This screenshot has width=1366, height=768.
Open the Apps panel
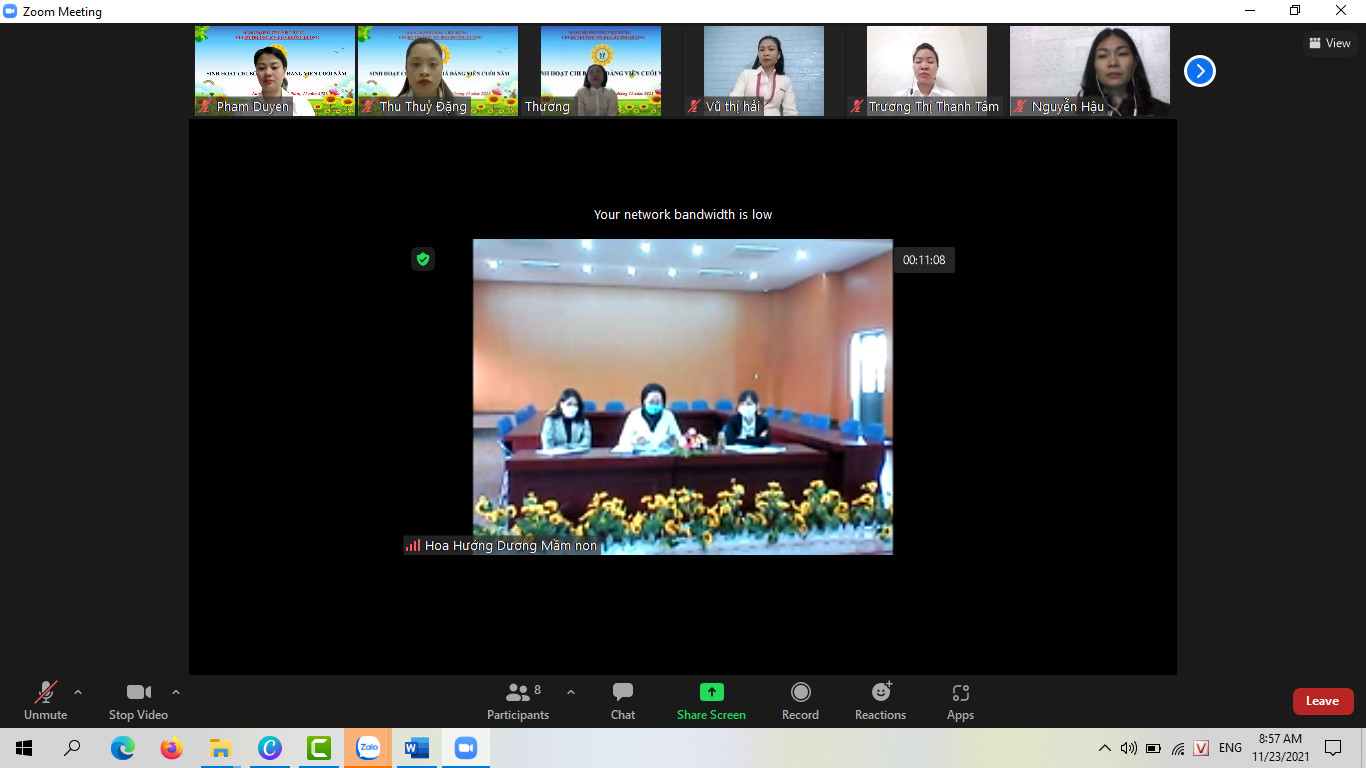960,700
